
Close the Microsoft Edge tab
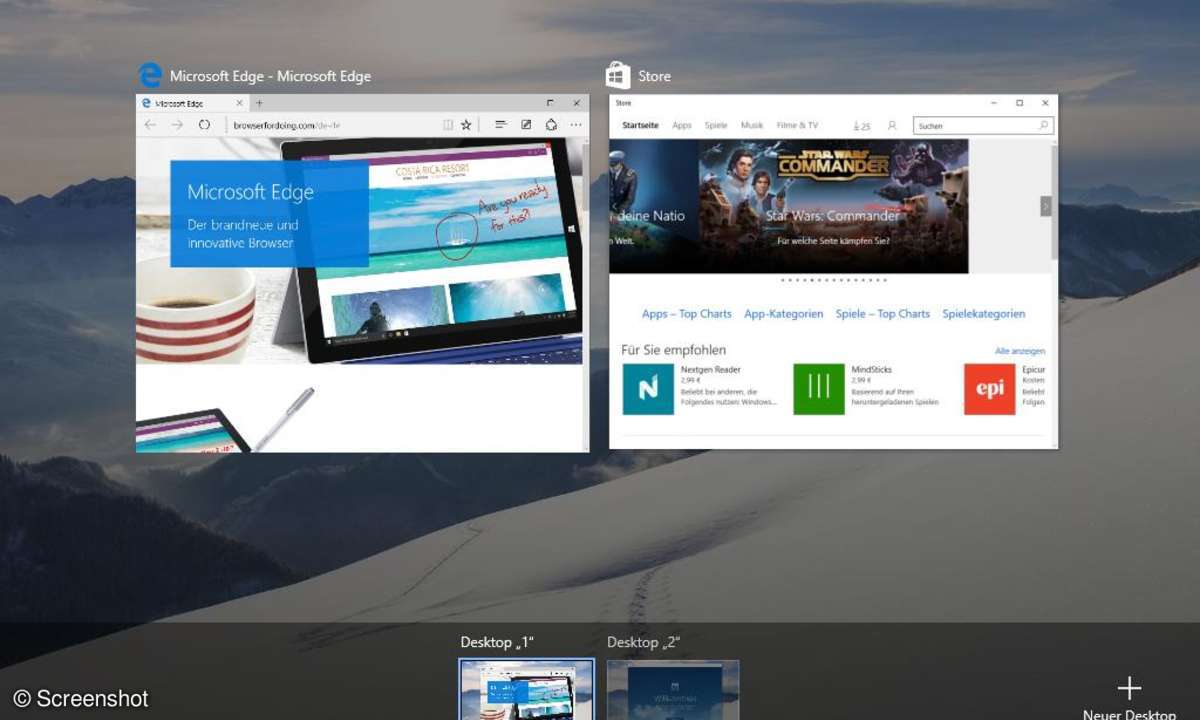click(239, 103)
